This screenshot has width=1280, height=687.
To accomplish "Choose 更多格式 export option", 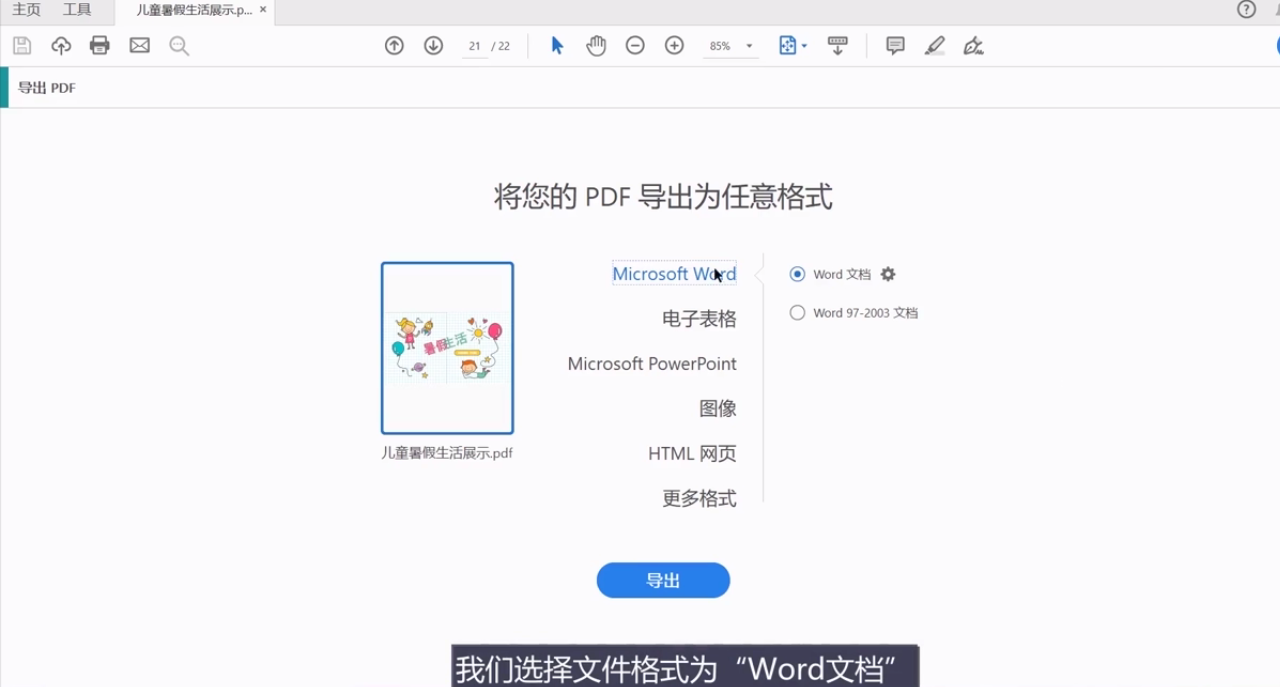I will click(x=699, y=498).
